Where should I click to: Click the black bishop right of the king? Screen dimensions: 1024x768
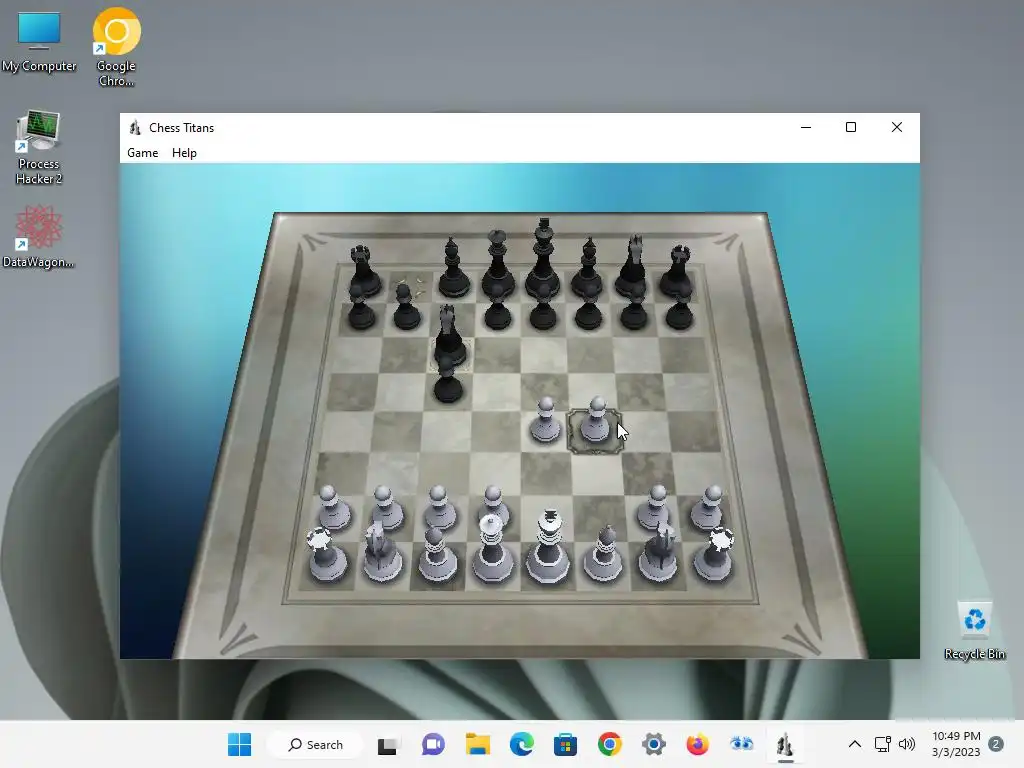588,269
